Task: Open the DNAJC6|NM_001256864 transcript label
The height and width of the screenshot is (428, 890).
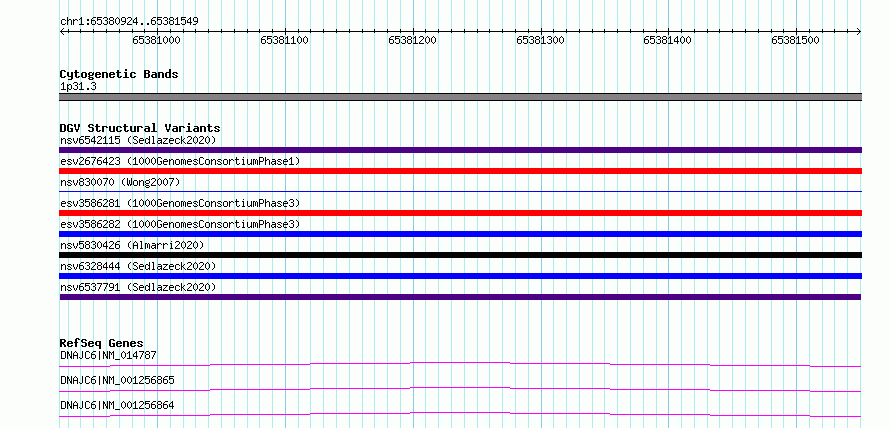Action: pos(117,405)
